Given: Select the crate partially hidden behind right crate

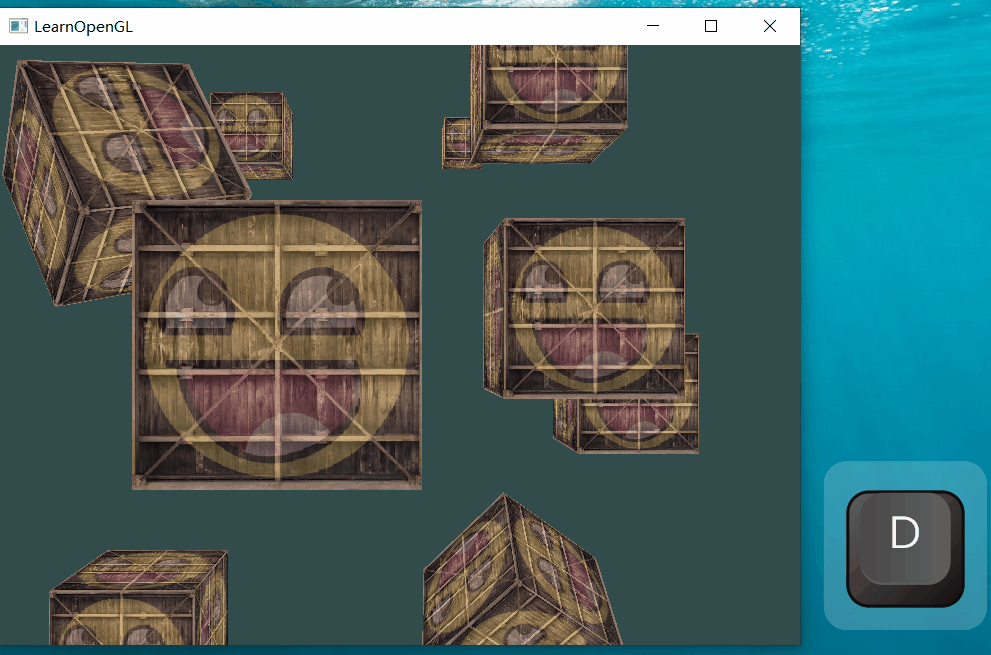Looking at the screenshot, I should [640, 425].
